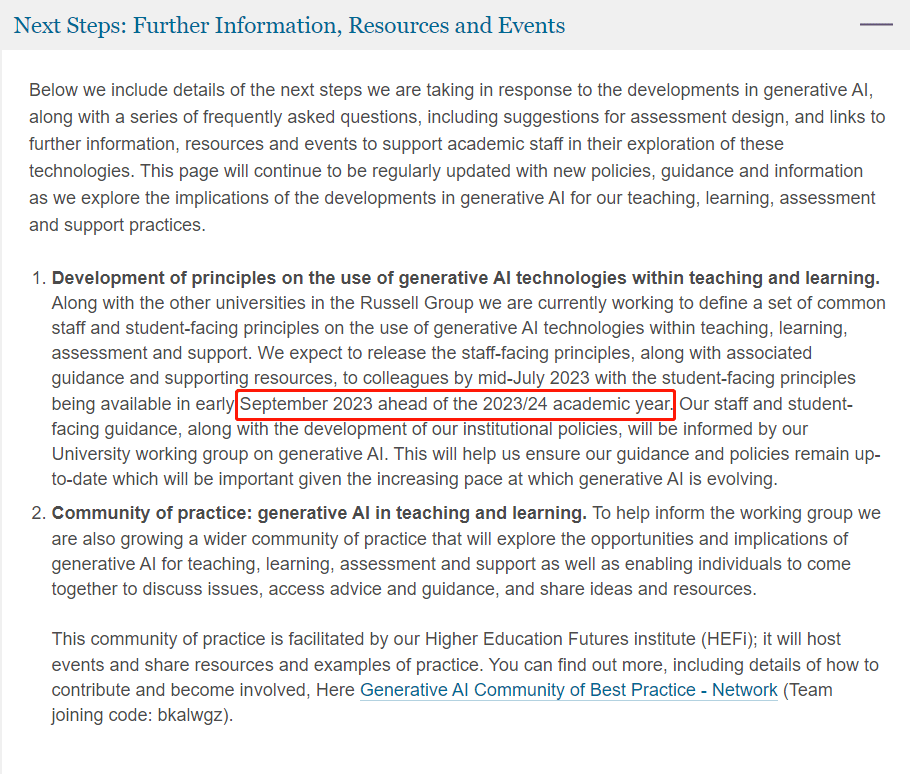910x774 pixels.
Task: Click the list number 1 marker
Action: [37, 278]
